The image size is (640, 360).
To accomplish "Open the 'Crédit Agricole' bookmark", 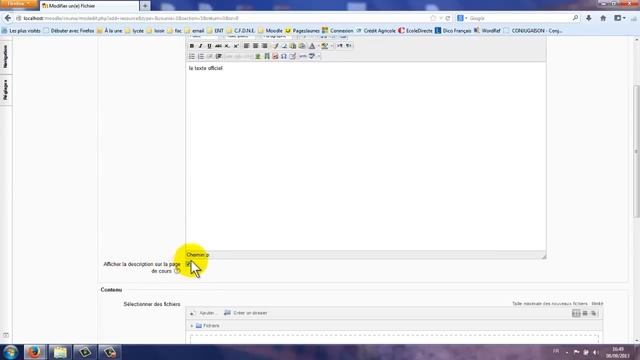I will 376,31.
